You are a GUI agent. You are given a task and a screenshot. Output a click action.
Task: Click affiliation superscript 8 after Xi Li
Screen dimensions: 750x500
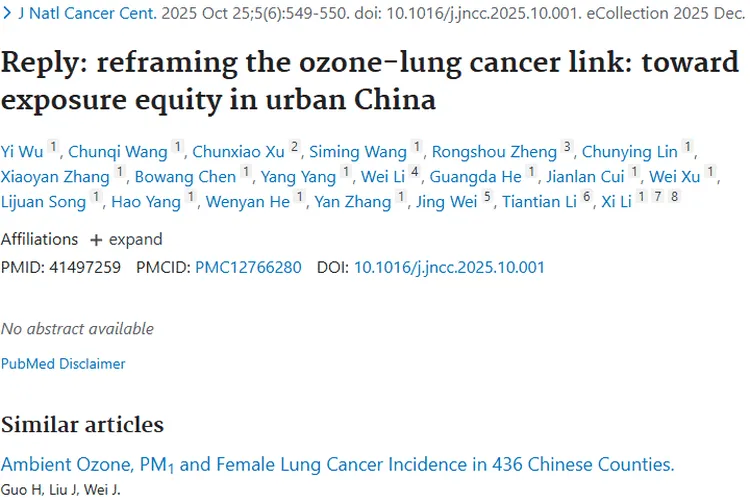[x=674, y=198]
